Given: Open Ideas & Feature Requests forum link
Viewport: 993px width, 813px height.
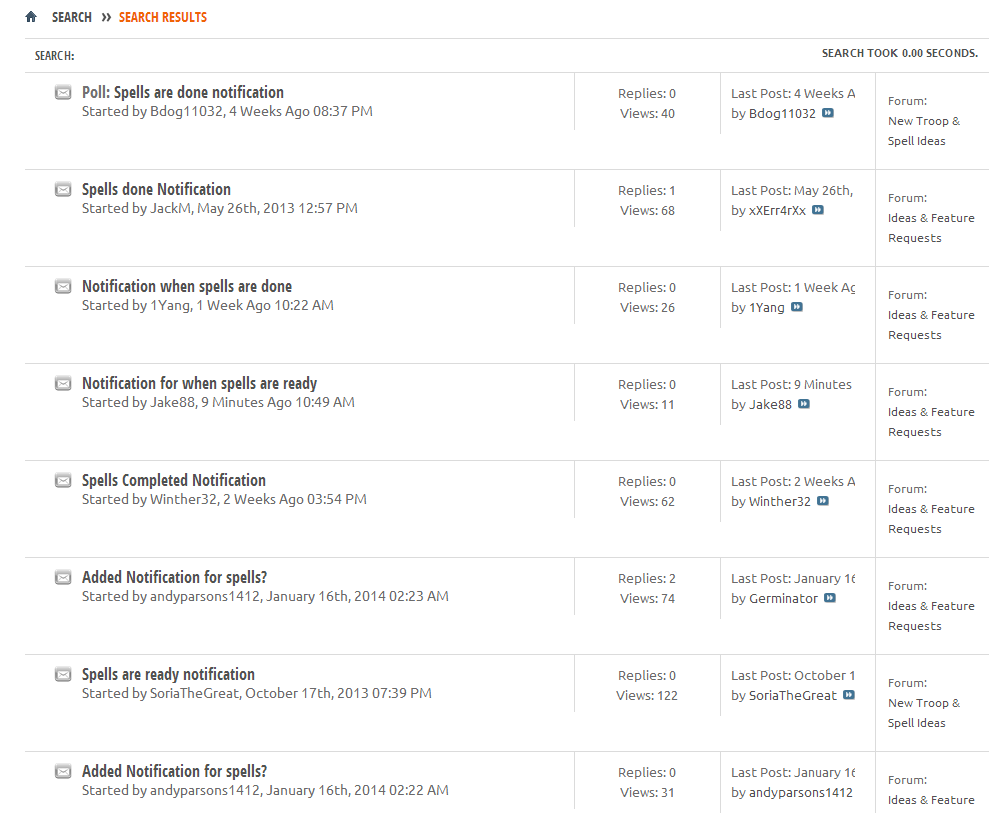Looking at the screenshot, I should tap(930, 228).
